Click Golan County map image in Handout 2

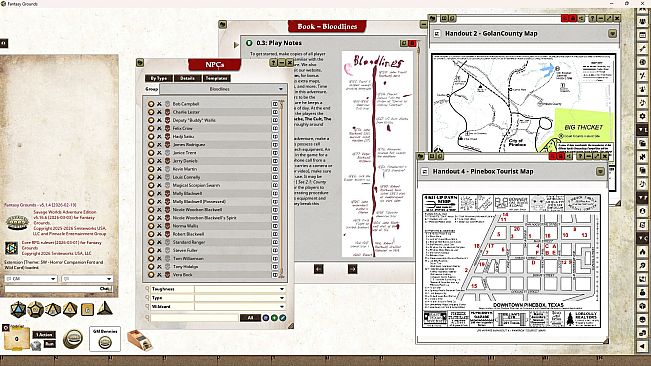pyautogui.click(x=523, y=103)
